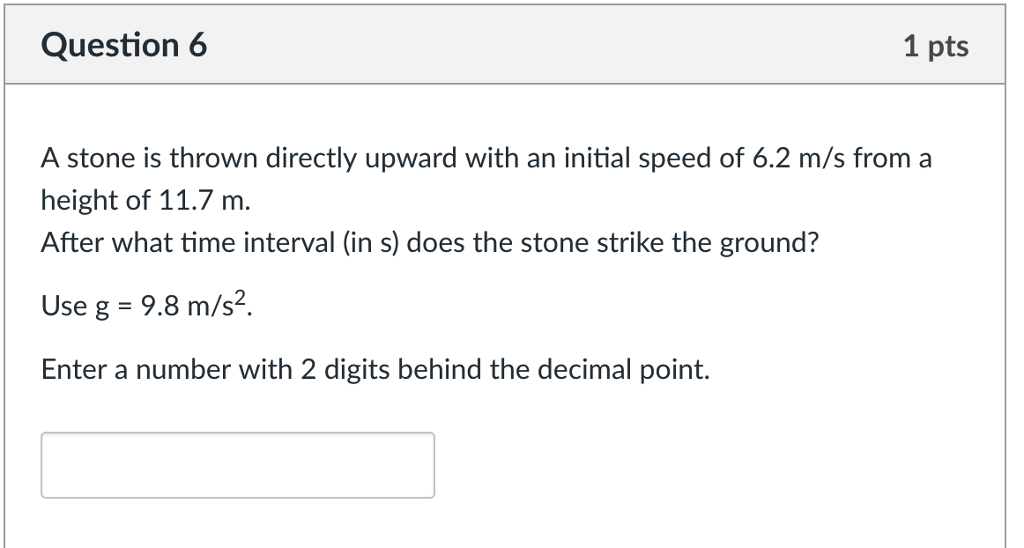Click the word upward in the problem
Image resolution: width=1024 pixels, height=548 pixels.
(x=411, y=159)
